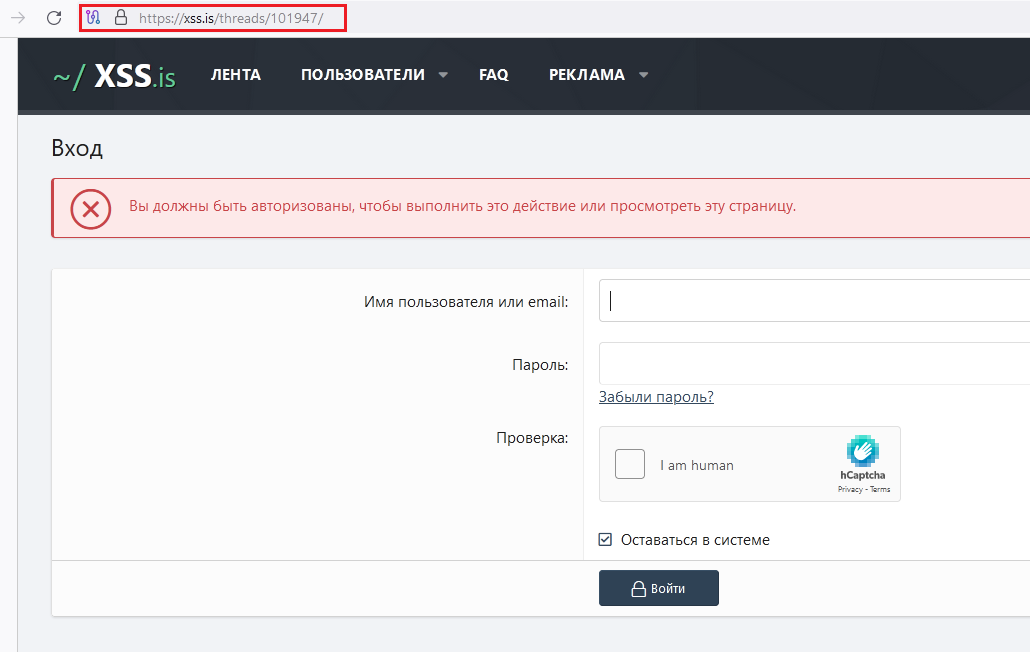
Task: Follow the 'Забыли пароль?' link
Action: click(656, 397)
